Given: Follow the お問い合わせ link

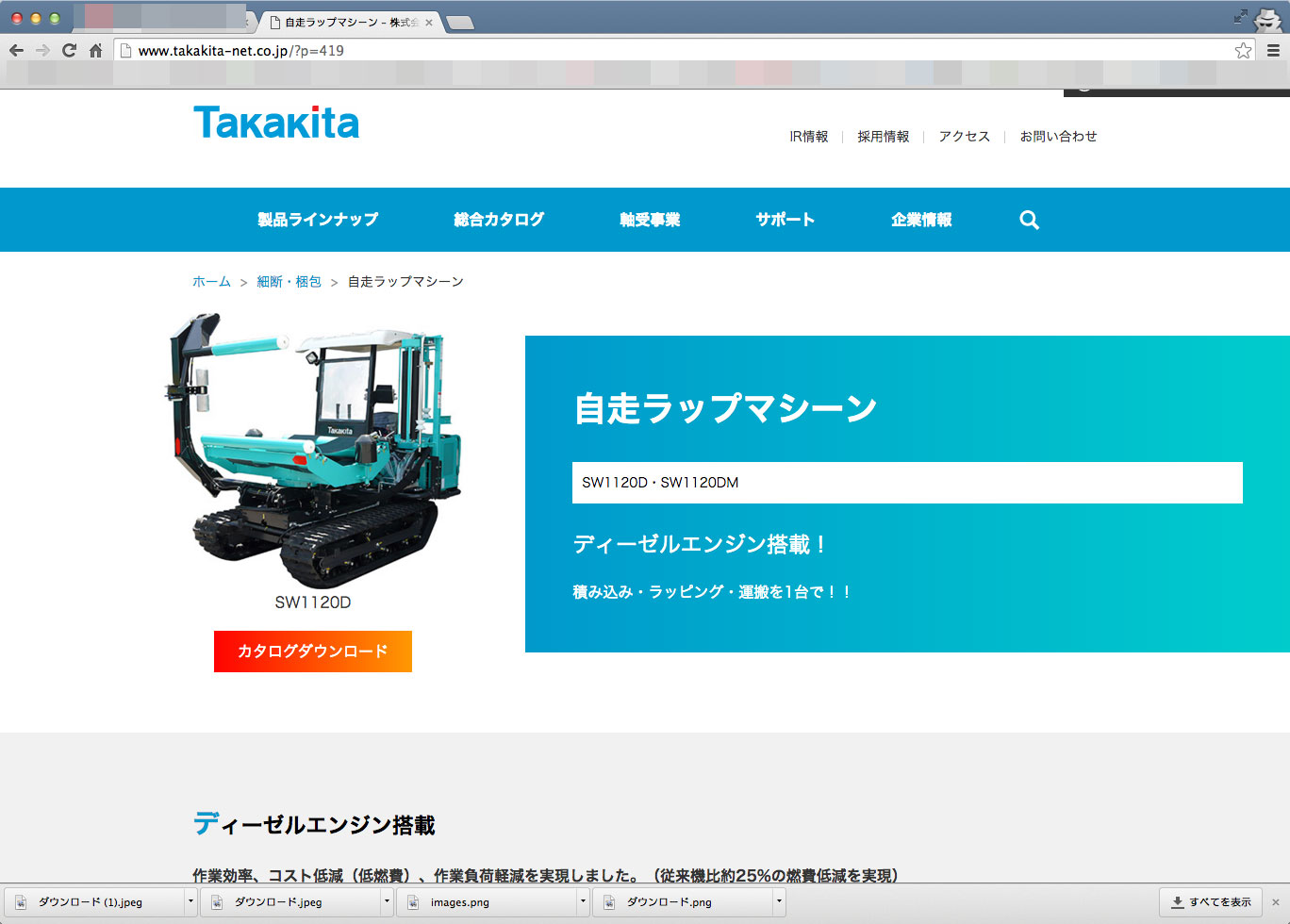Looking at the screenshot, I should [1058, 137].
